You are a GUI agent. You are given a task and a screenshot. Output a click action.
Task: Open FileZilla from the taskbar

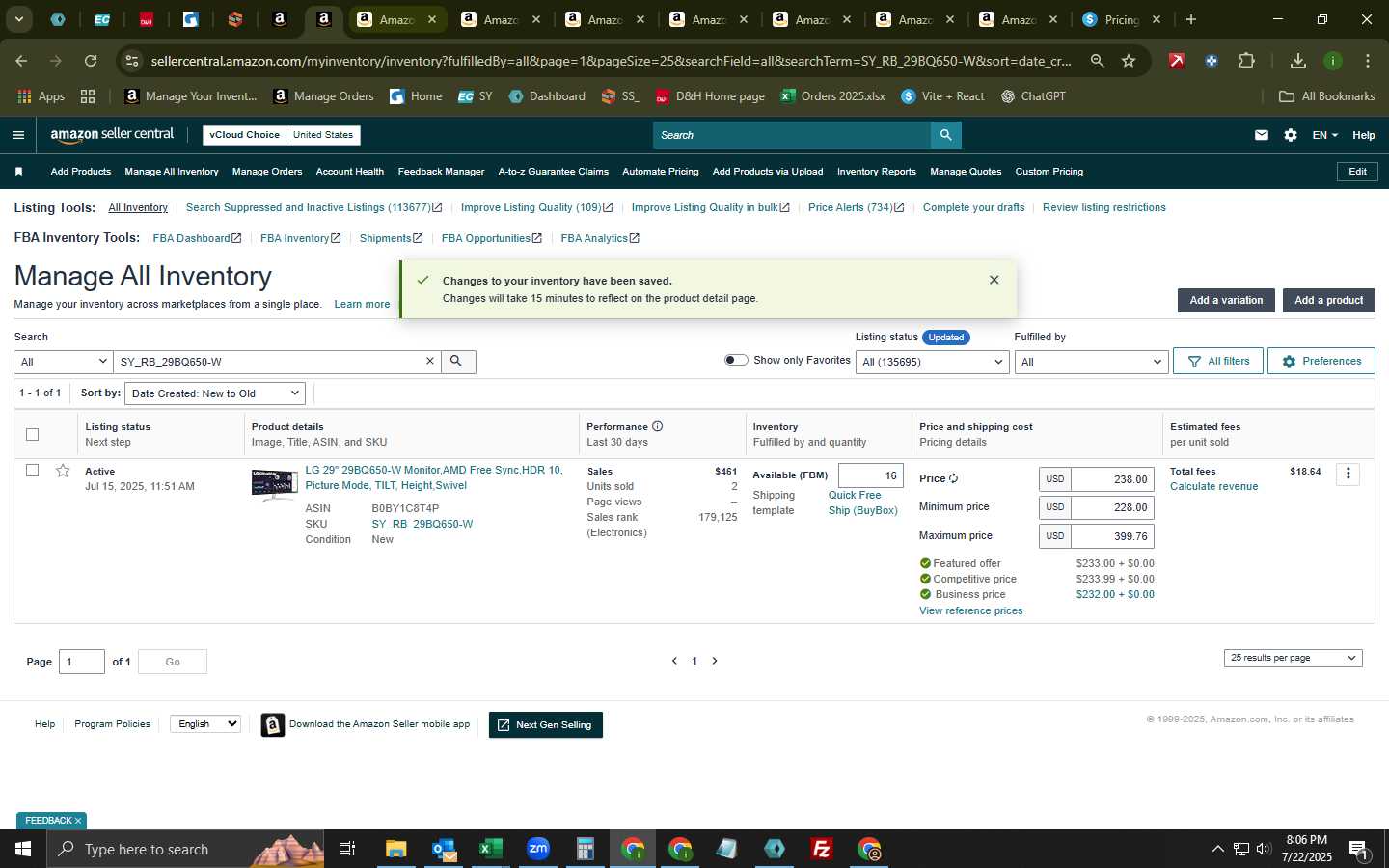pos(822,849)
